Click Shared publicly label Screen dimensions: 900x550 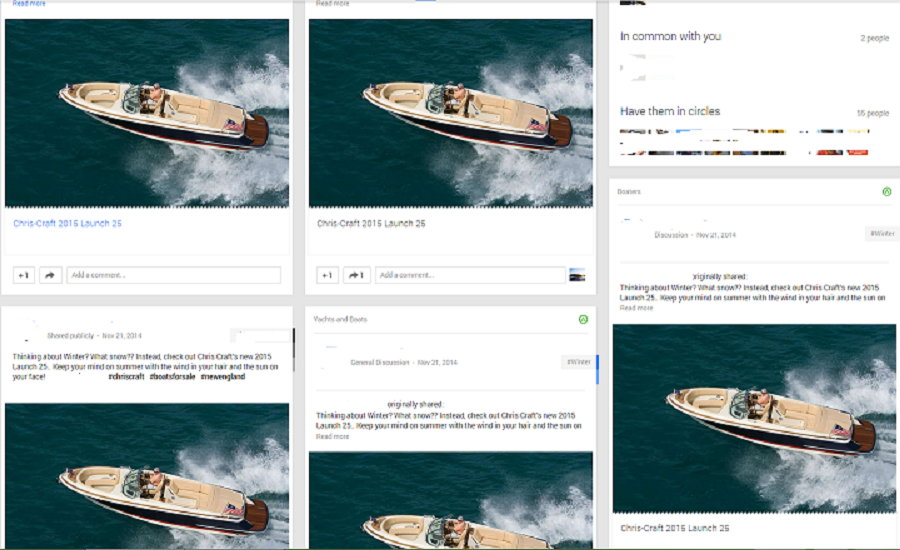70,336
